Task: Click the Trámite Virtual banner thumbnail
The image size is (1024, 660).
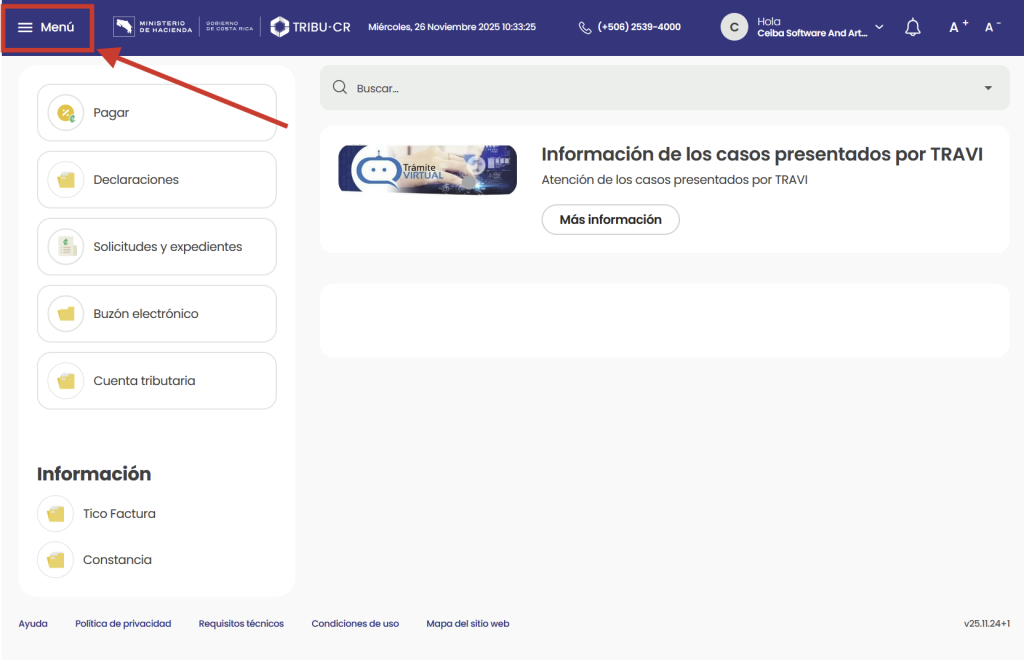Action: pos(427,169)
